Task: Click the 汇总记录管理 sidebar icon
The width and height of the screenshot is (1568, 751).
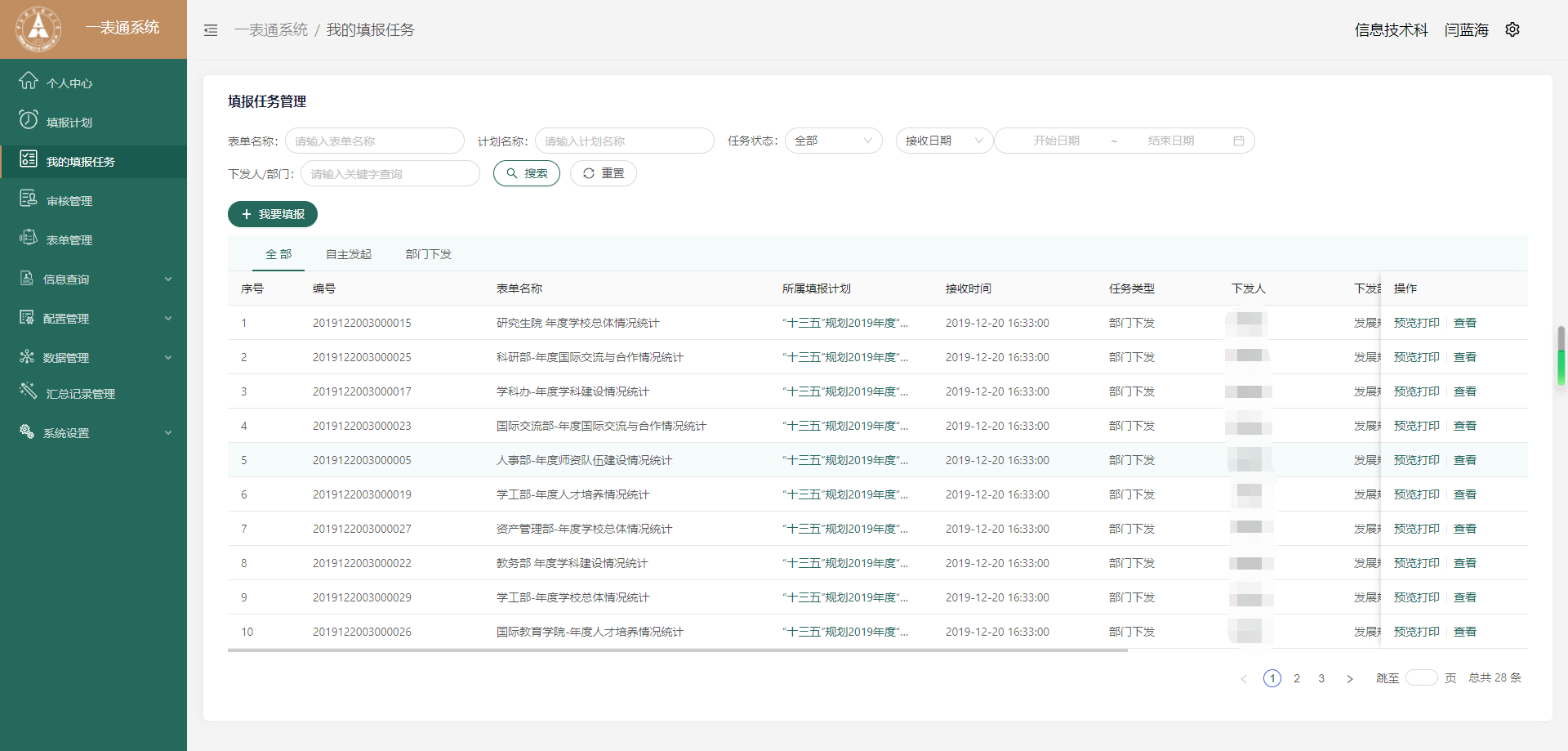Action: tap(29, 391)
